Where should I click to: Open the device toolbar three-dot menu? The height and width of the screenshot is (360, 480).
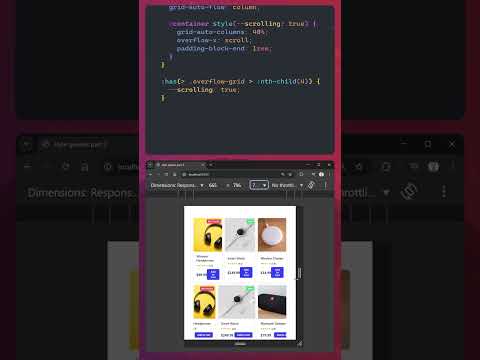point(325,185)
